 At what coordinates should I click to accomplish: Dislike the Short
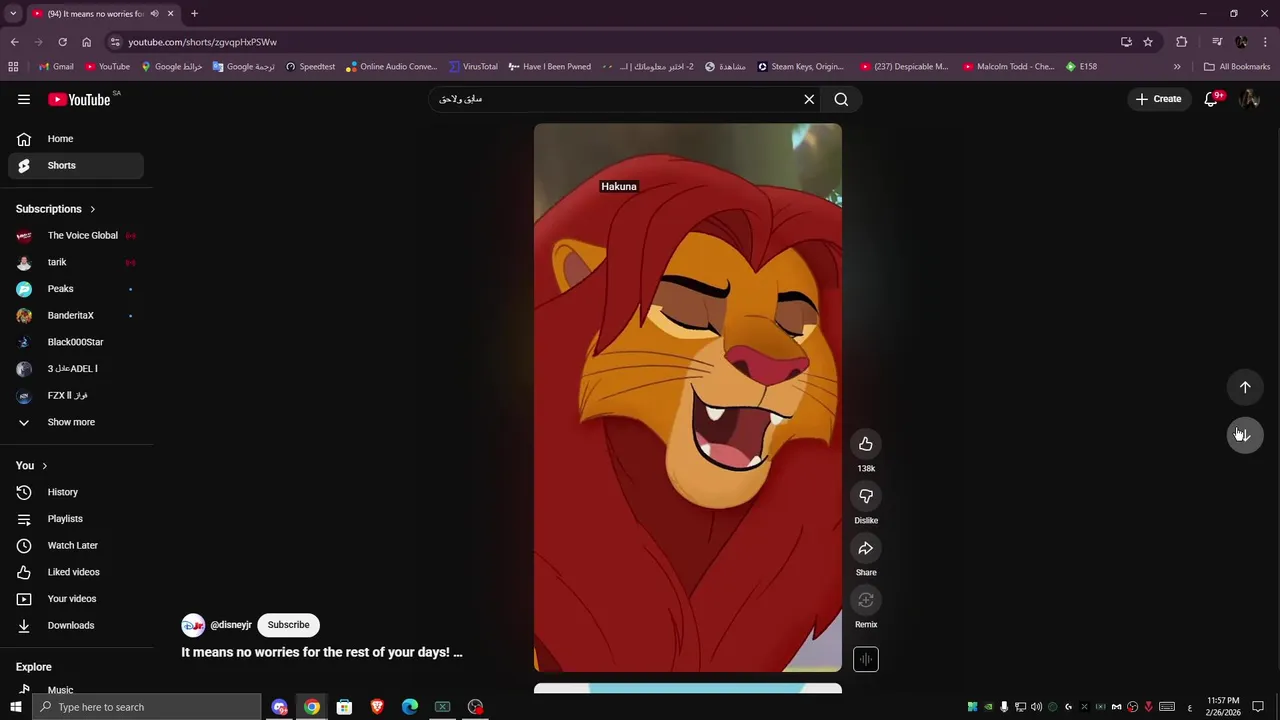pyautogui.click(x=866, y=496)
